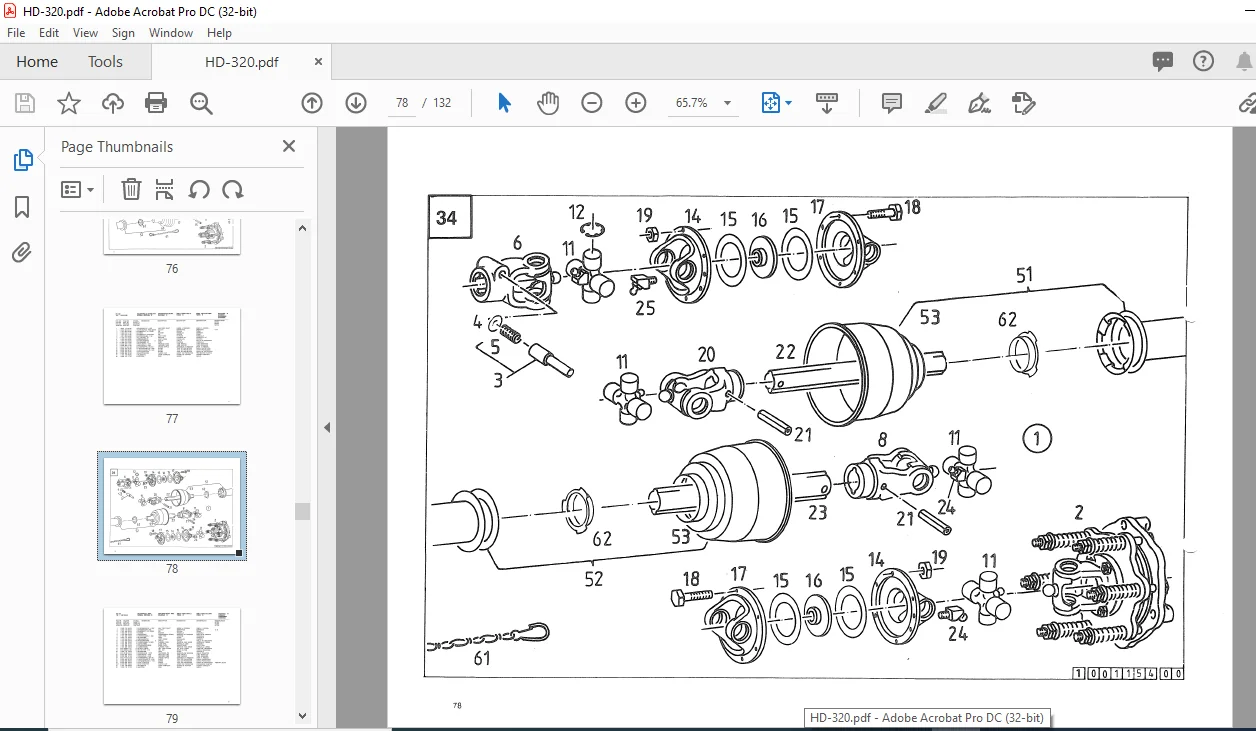
Task: Go to previous page arrow
Action: (312, 103)
